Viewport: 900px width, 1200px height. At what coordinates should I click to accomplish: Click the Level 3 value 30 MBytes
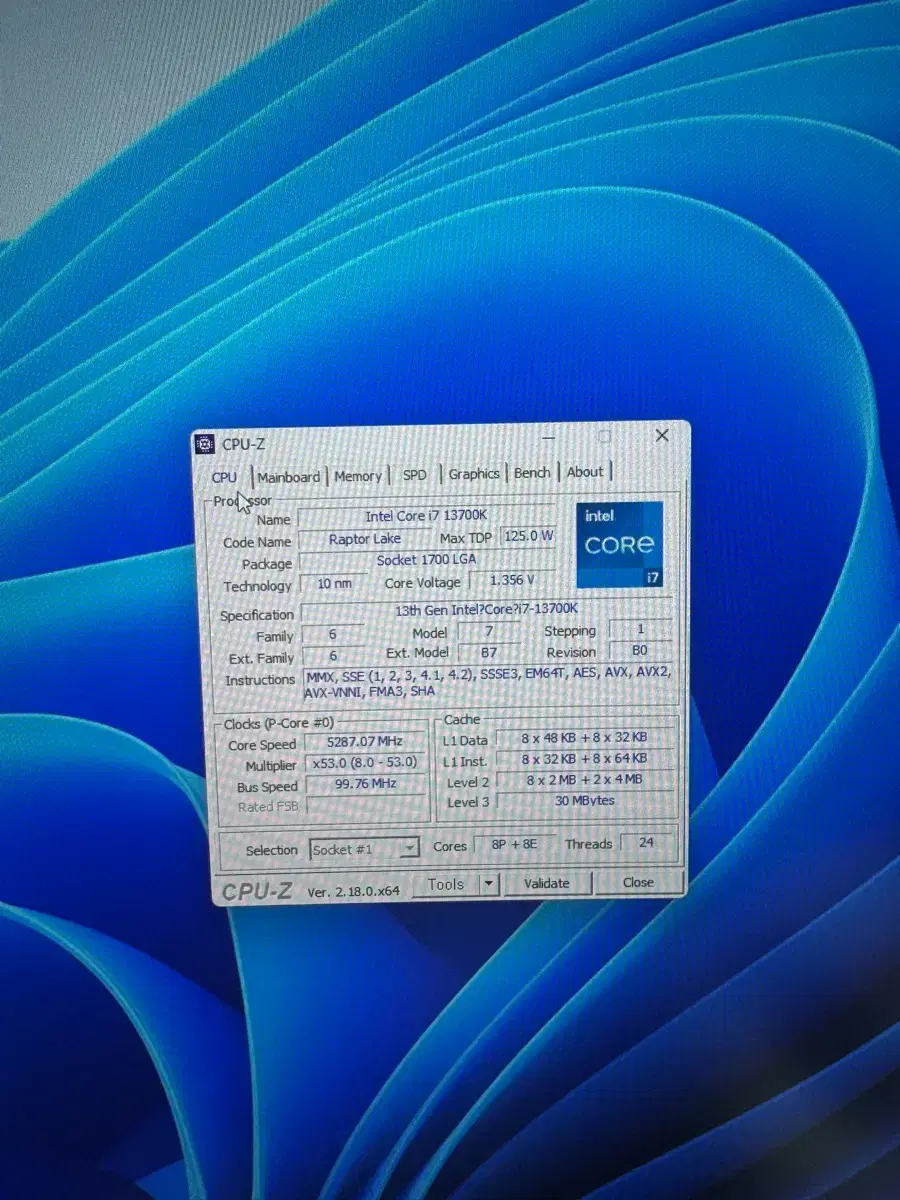coord(584,801)
